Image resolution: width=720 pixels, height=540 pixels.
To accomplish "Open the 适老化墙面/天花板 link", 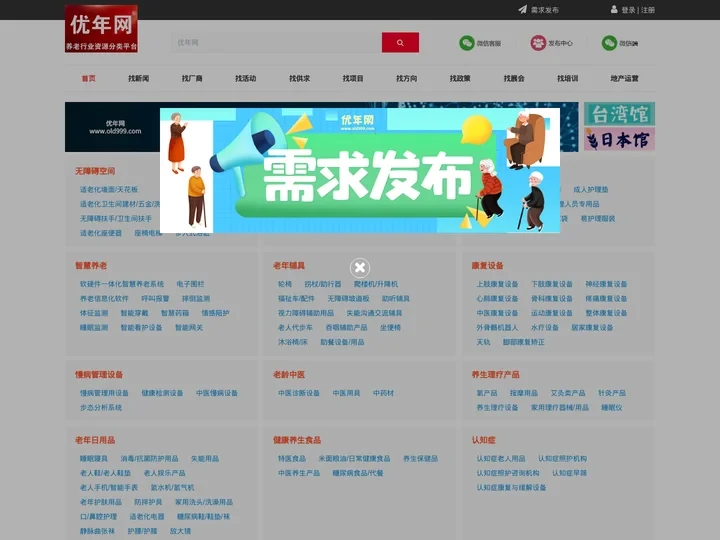I will [x=109, y=189].
